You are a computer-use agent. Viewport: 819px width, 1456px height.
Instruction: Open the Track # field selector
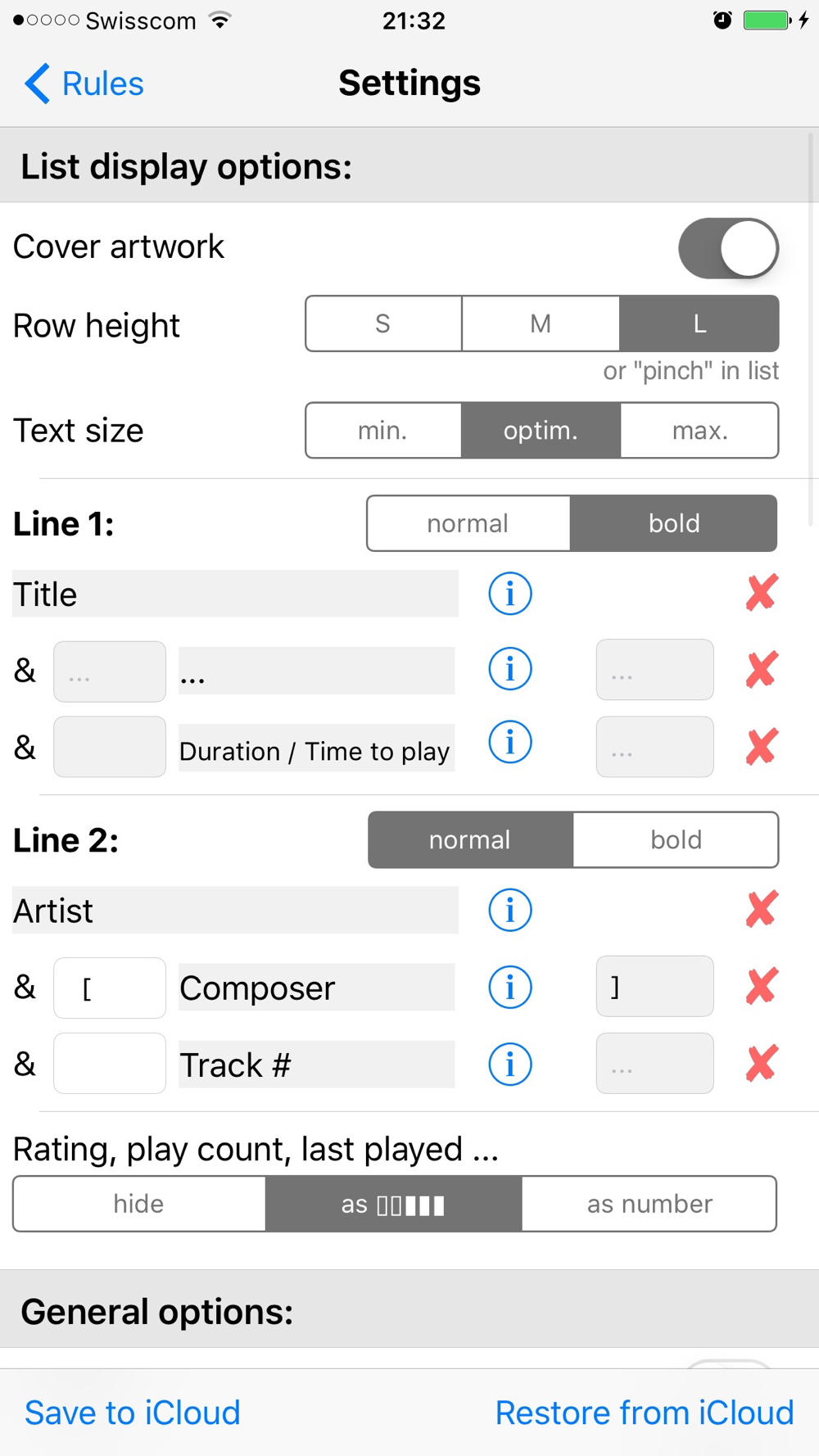316,1065
